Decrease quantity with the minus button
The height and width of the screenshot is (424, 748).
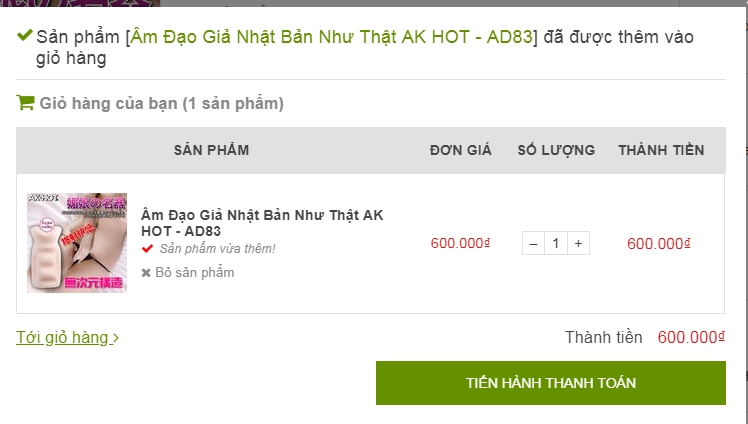tap(533, 243)
